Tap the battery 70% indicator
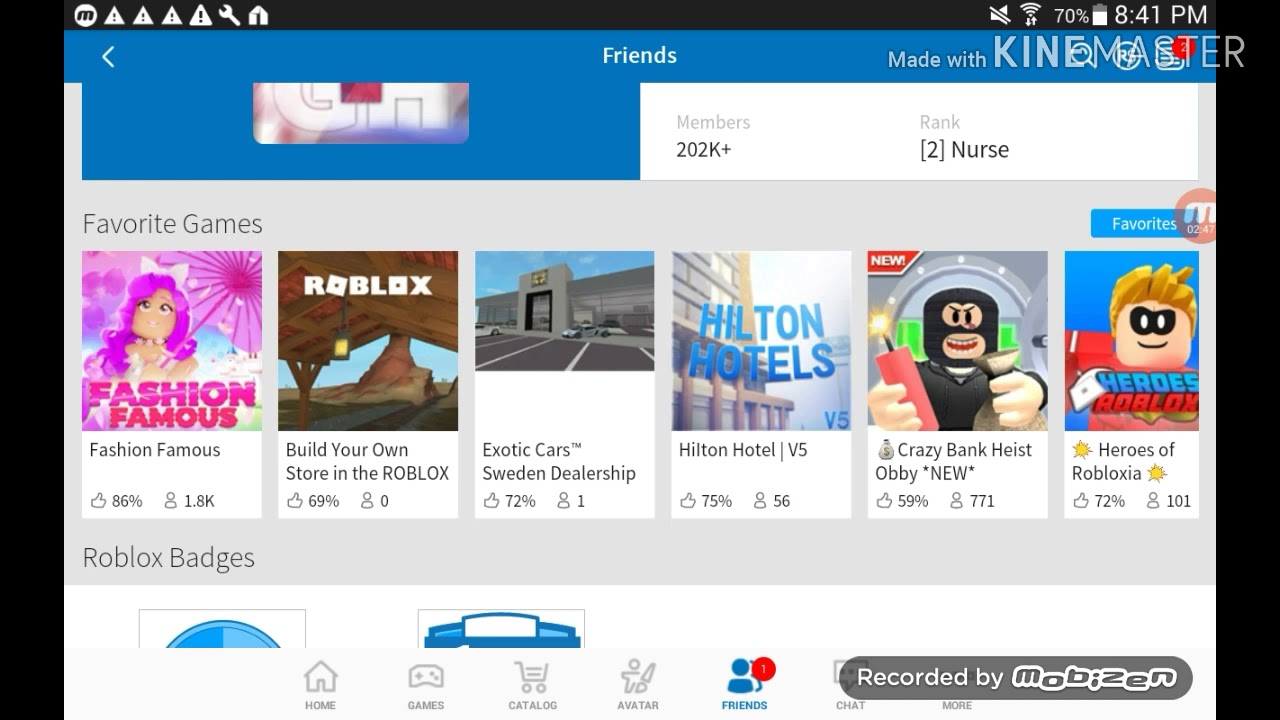1280x720 pixels. pyautogui.click(x=1081, y=15)
